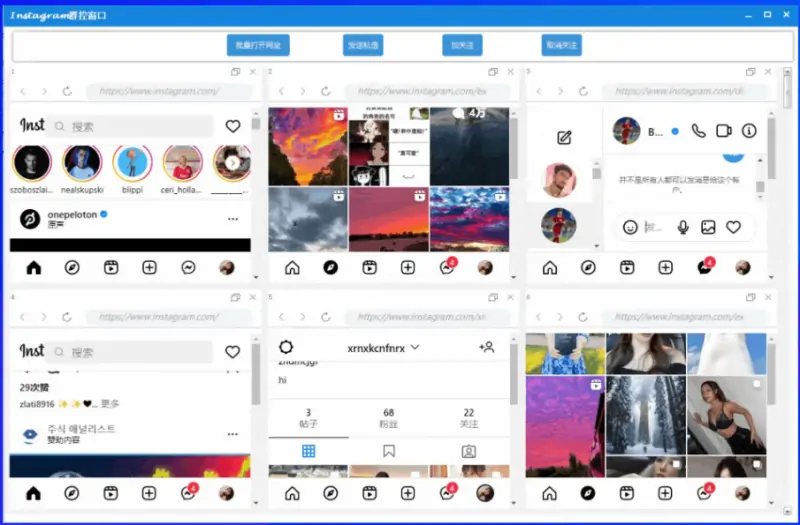The width and height of the screenshot is (800, 525).
Task: Open the tagged photos tab on profile
Action: click(469, 451)
